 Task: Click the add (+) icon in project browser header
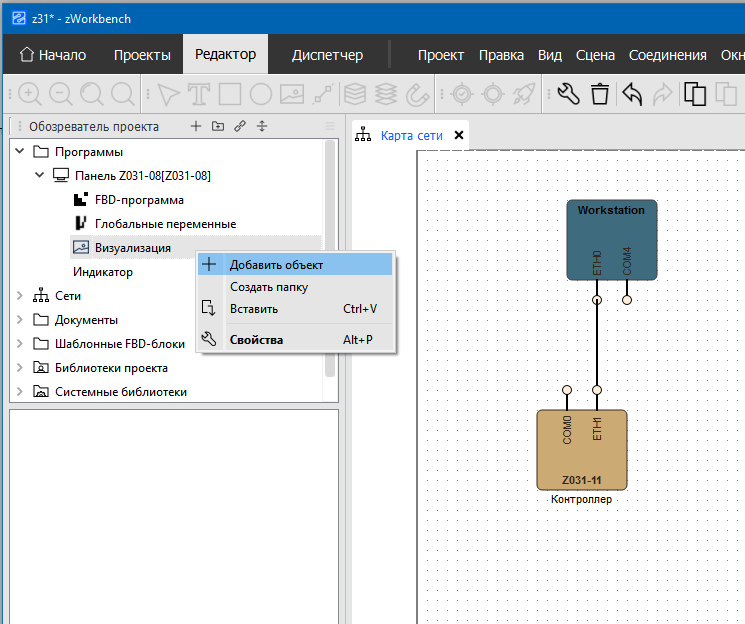(x=196, y=126)
